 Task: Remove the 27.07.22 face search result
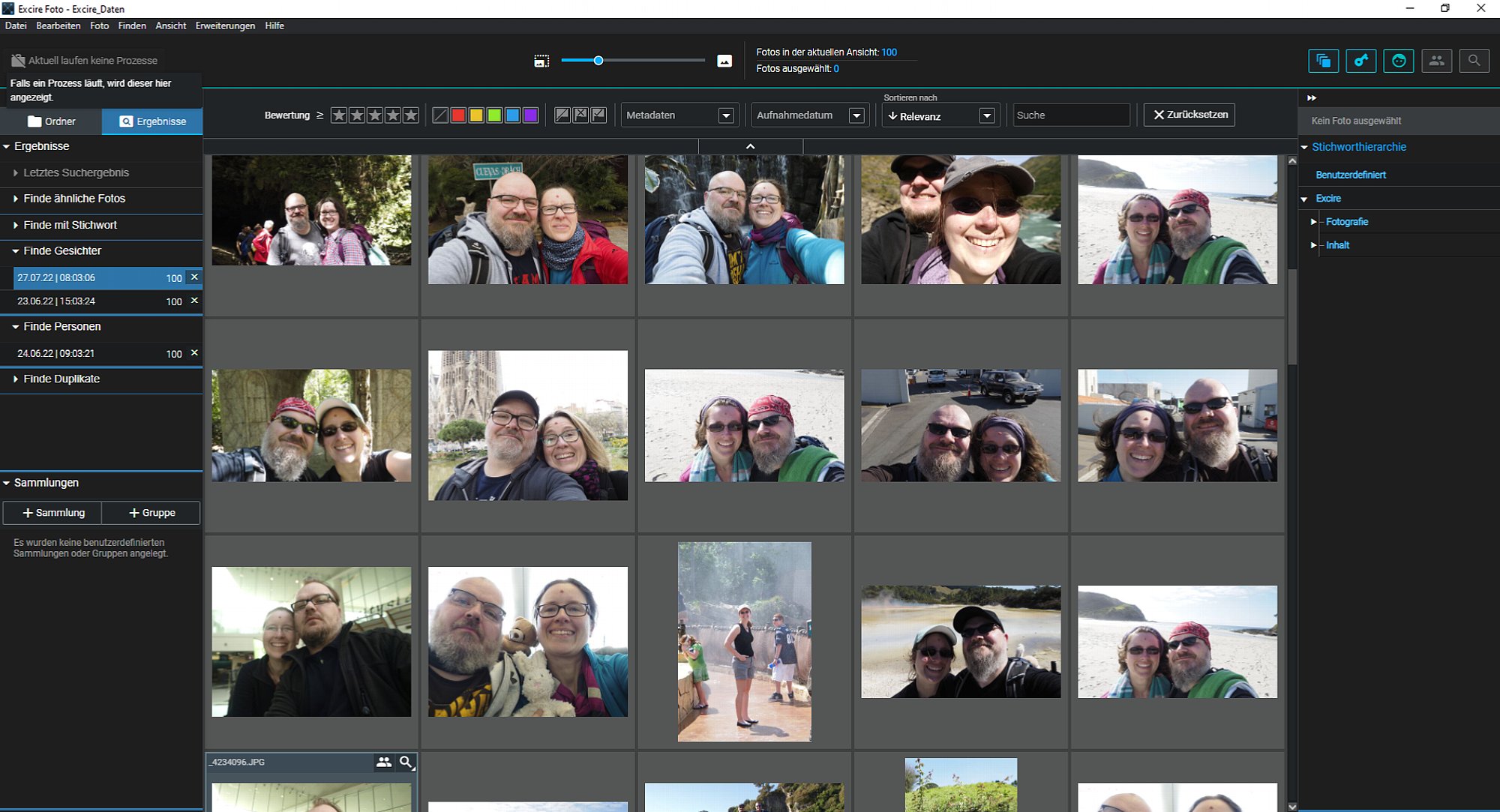click(194, 277)
